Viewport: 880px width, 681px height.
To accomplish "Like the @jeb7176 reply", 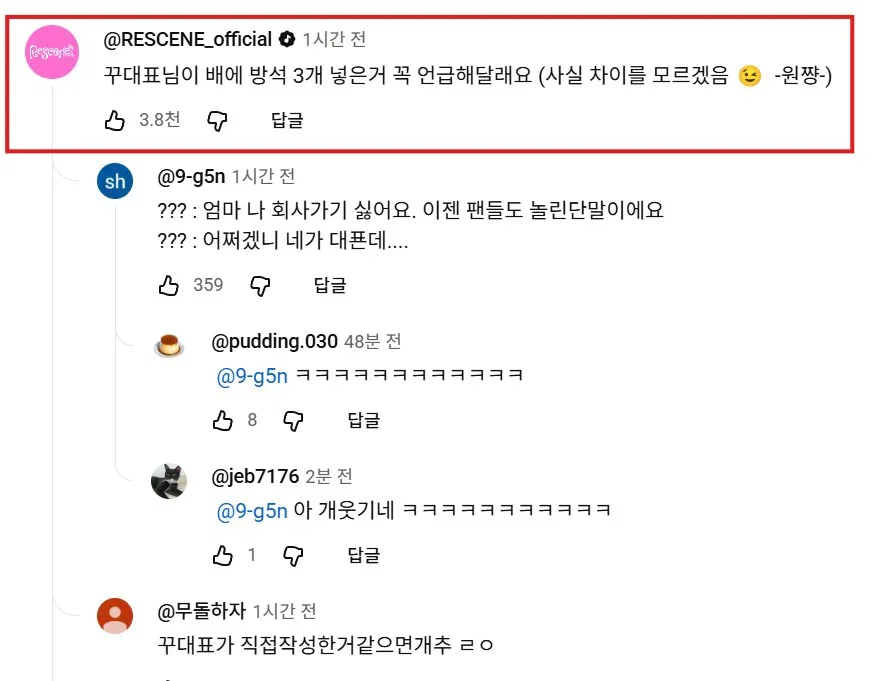I will point(222,555).
